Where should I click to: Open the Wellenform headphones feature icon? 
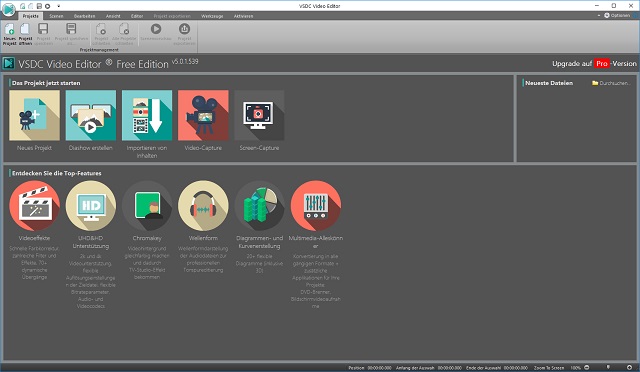tap(203, 206)
